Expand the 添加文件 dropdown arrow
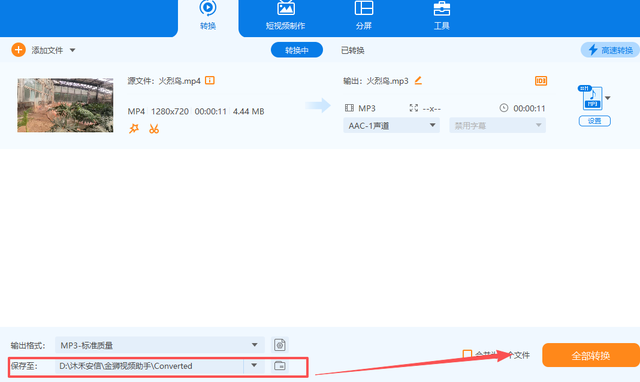 [72, 50]
